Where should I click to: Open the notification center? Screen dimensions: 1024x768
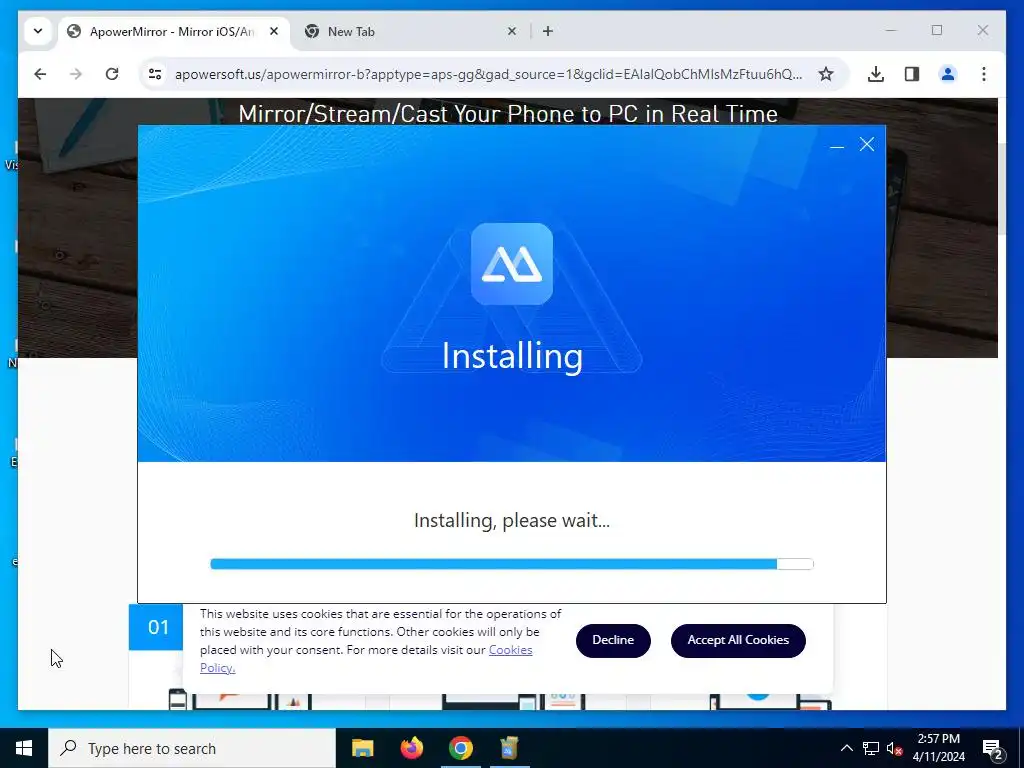point(993,748)
